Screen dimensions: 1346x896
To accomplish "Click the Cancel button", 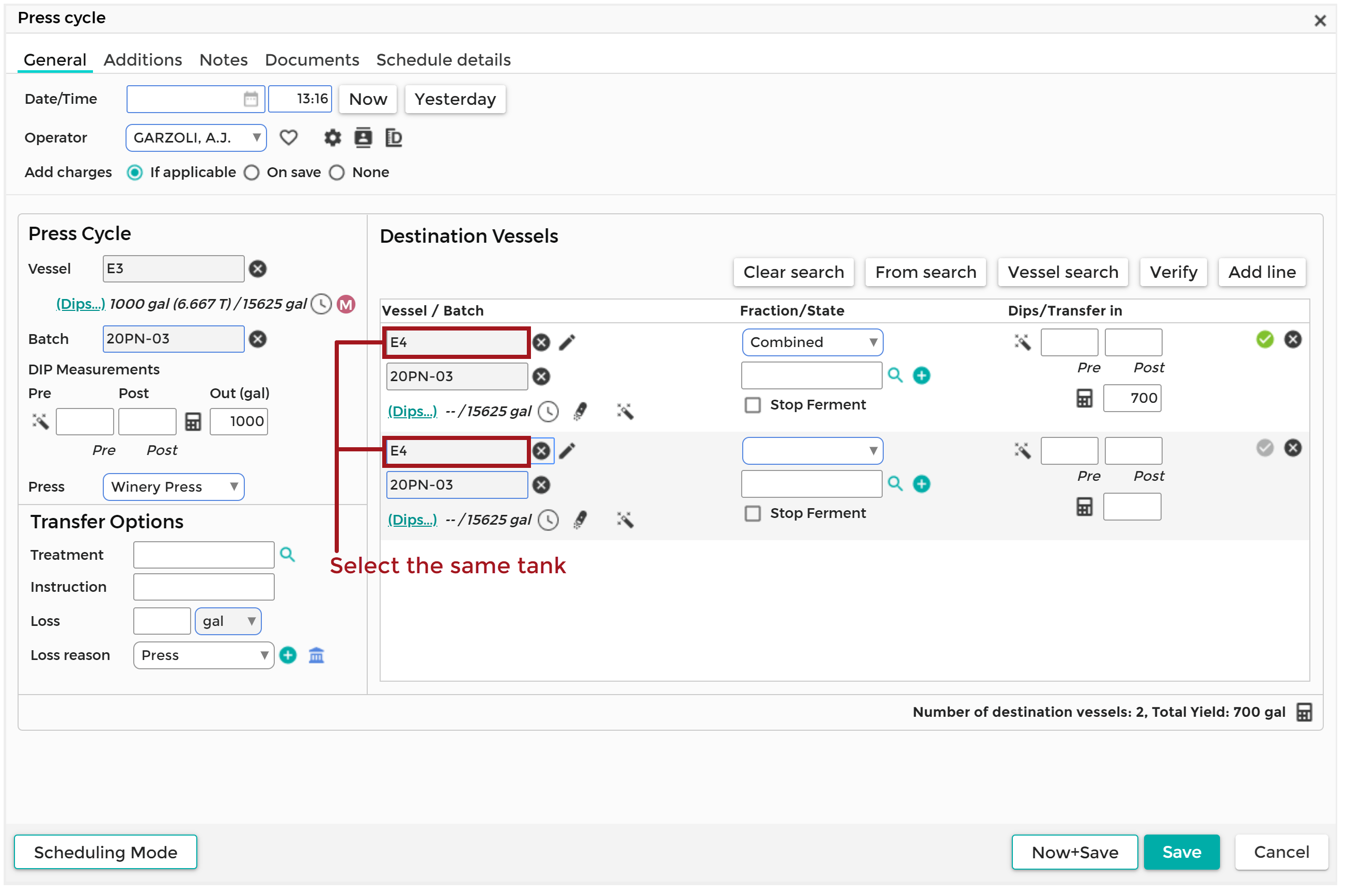I will [1281, 852].
